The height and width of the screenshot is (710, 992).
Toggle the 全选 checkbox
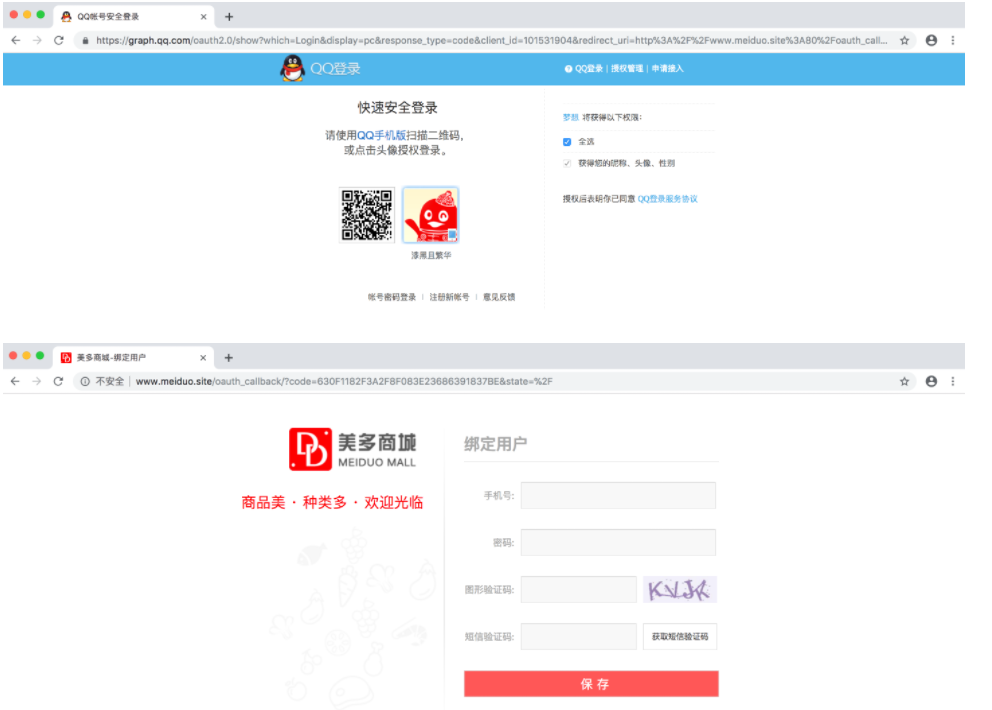[x=567, y=142]
